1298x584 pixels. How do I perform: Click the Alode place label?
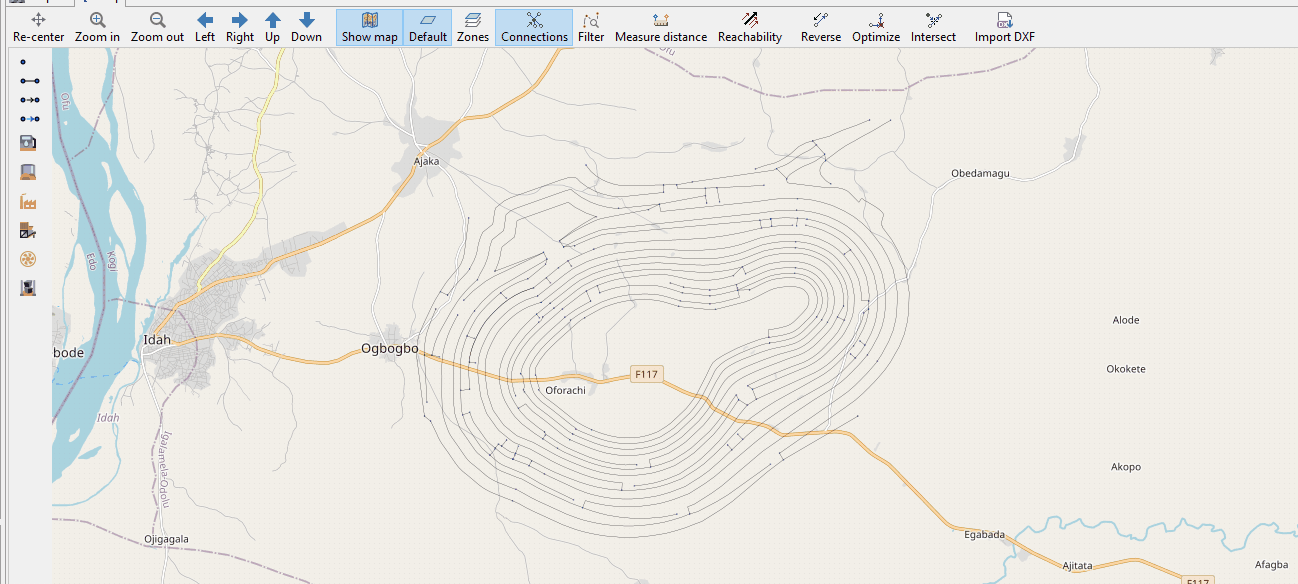(1126, 320)
